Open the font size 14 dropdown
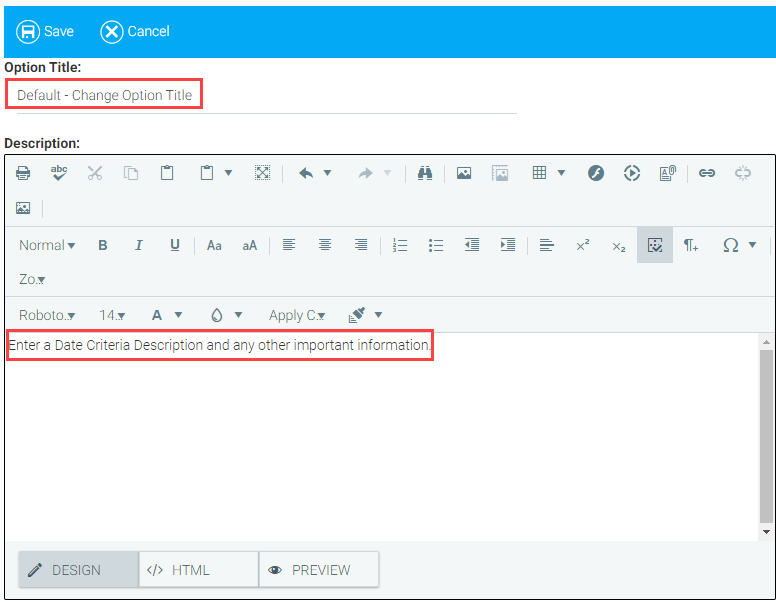Image resolution: width=776 pixels, height=603 pixels. 112,315
